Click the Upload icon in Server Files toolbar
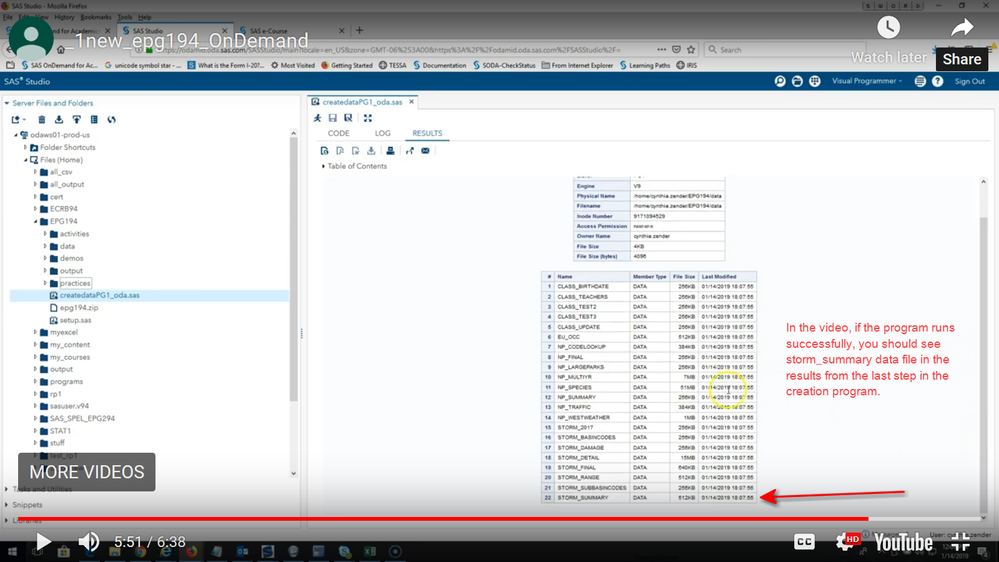Viewport: 999px width, 562px height. 76,119
